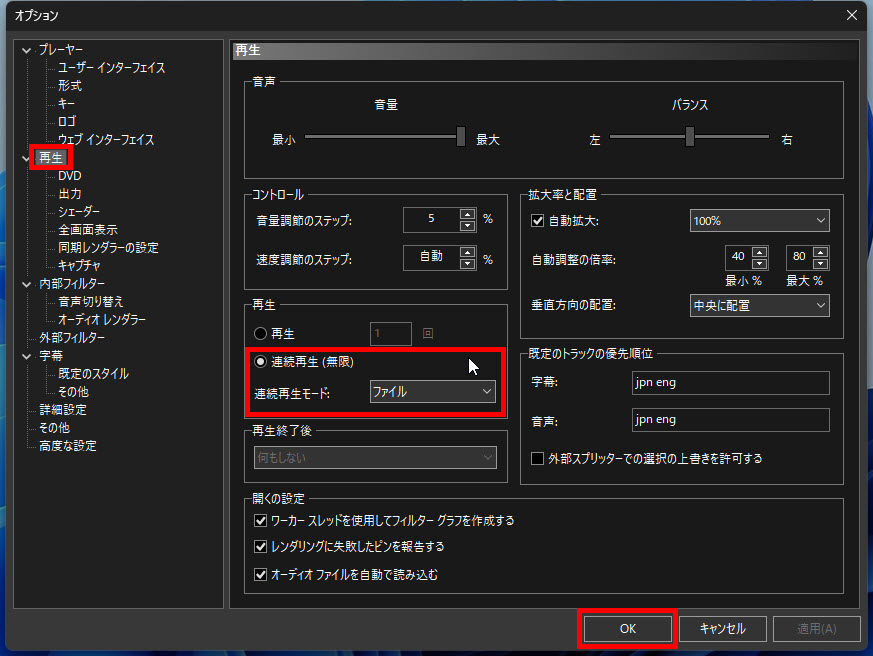The image size is (873, 656).
Task: Open the 連続再生モード dropdown
Action: coord(432,392)
